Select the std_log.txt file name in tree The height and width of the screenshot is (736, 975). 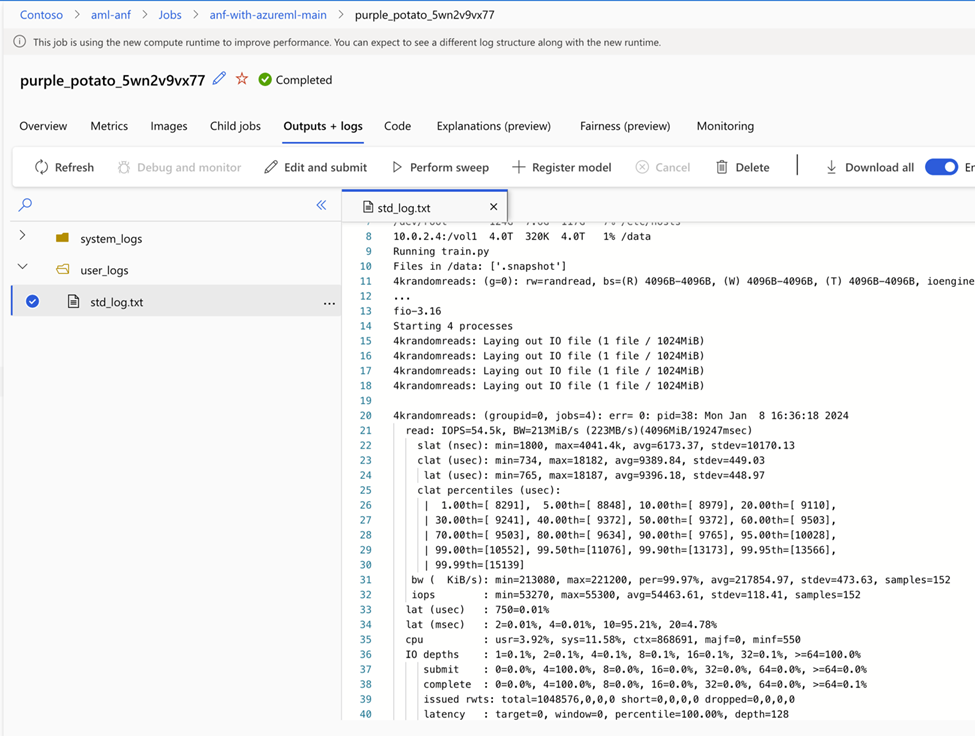pyautogui.click(x=117, y=302)
